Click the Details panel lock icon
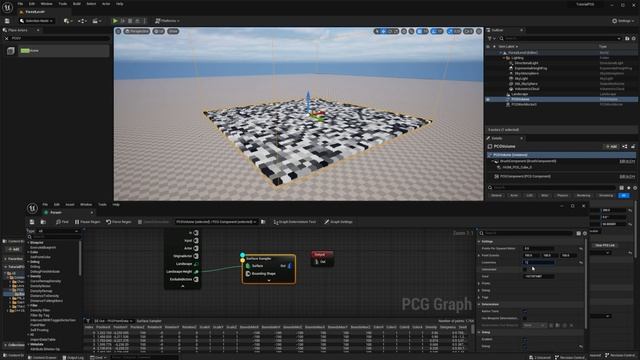 pyautogui.click(x=633, y=147)
